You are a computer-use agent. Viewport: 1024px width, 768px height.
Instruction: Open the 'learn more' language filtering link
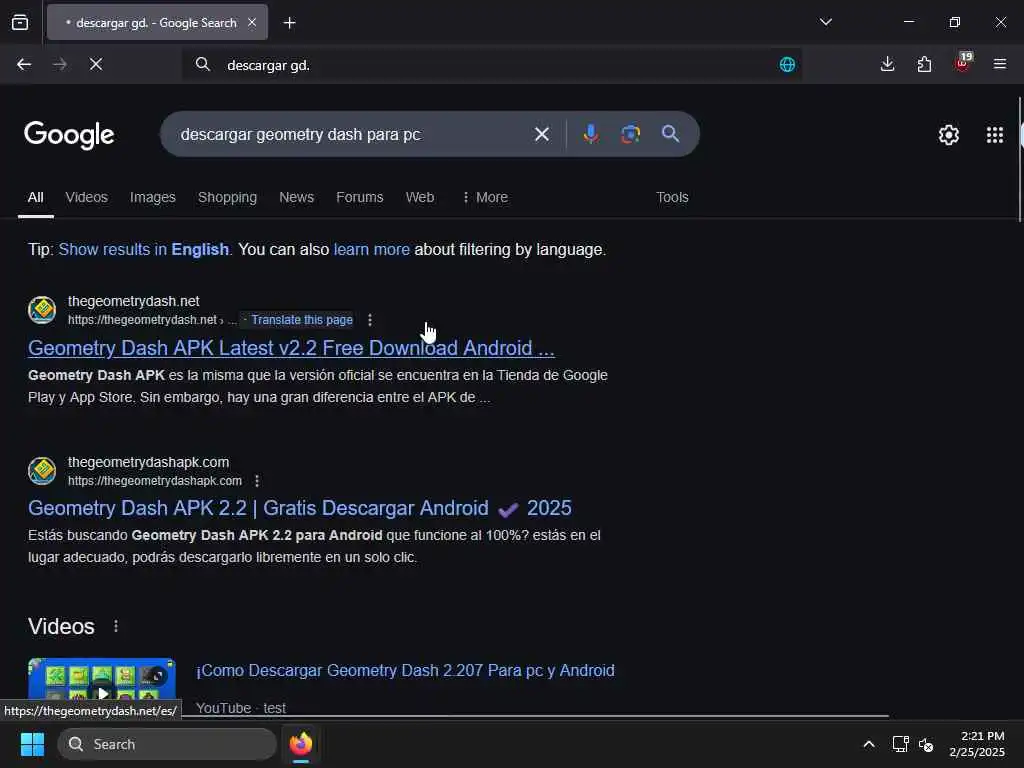click(x=372, y=249)
